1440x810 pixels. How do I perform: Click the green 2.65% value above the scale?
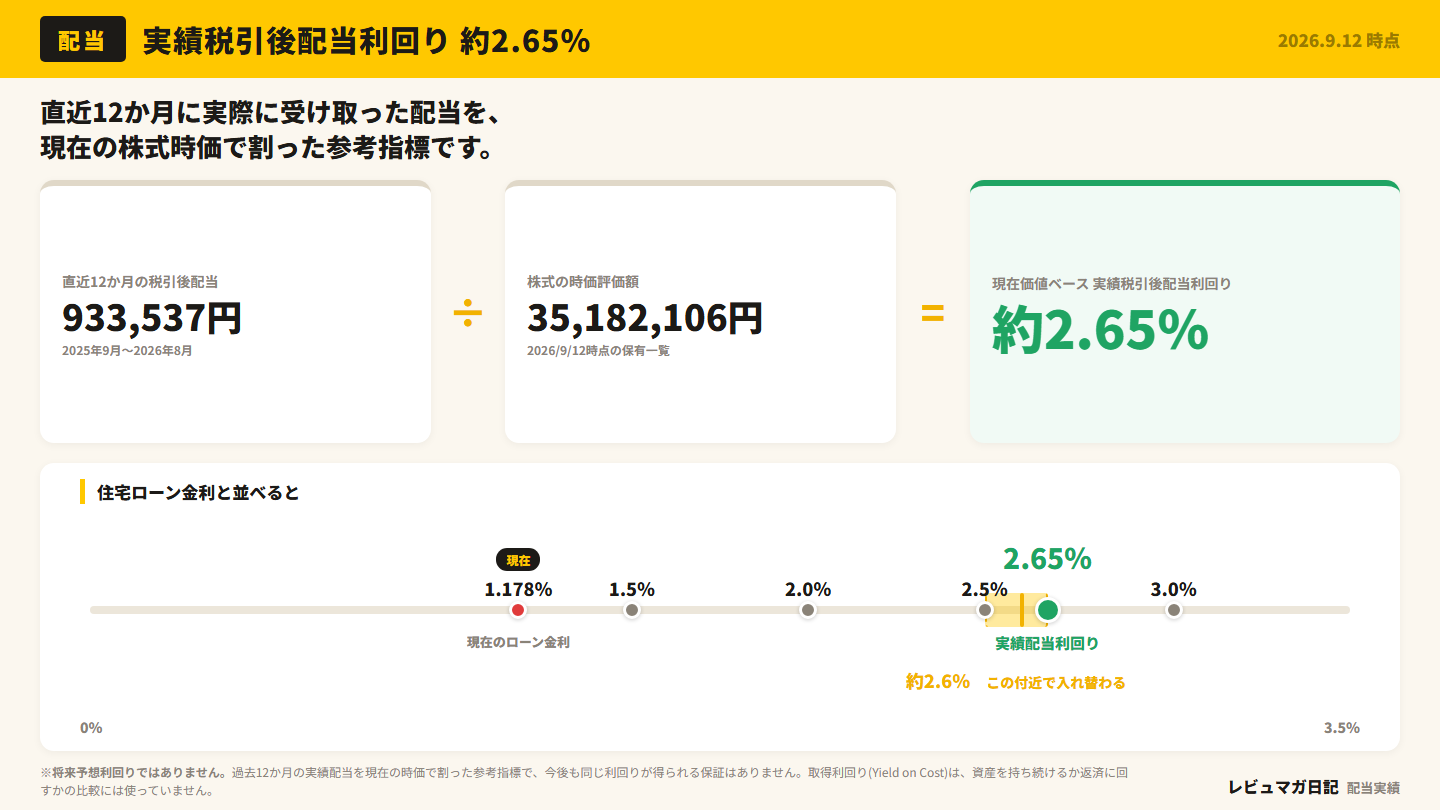pyautogui.click(x=1047, y=559)
